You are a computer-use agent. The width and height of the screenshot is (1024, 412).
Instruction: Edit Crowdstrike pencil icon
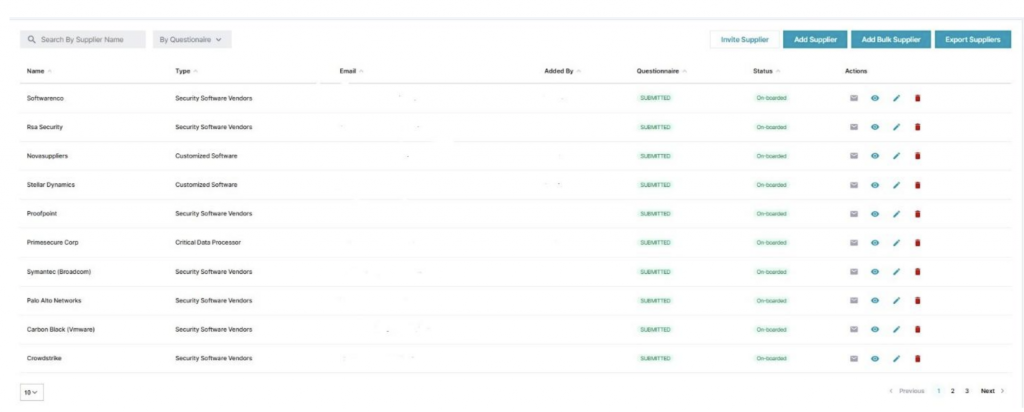pos(897,358)
